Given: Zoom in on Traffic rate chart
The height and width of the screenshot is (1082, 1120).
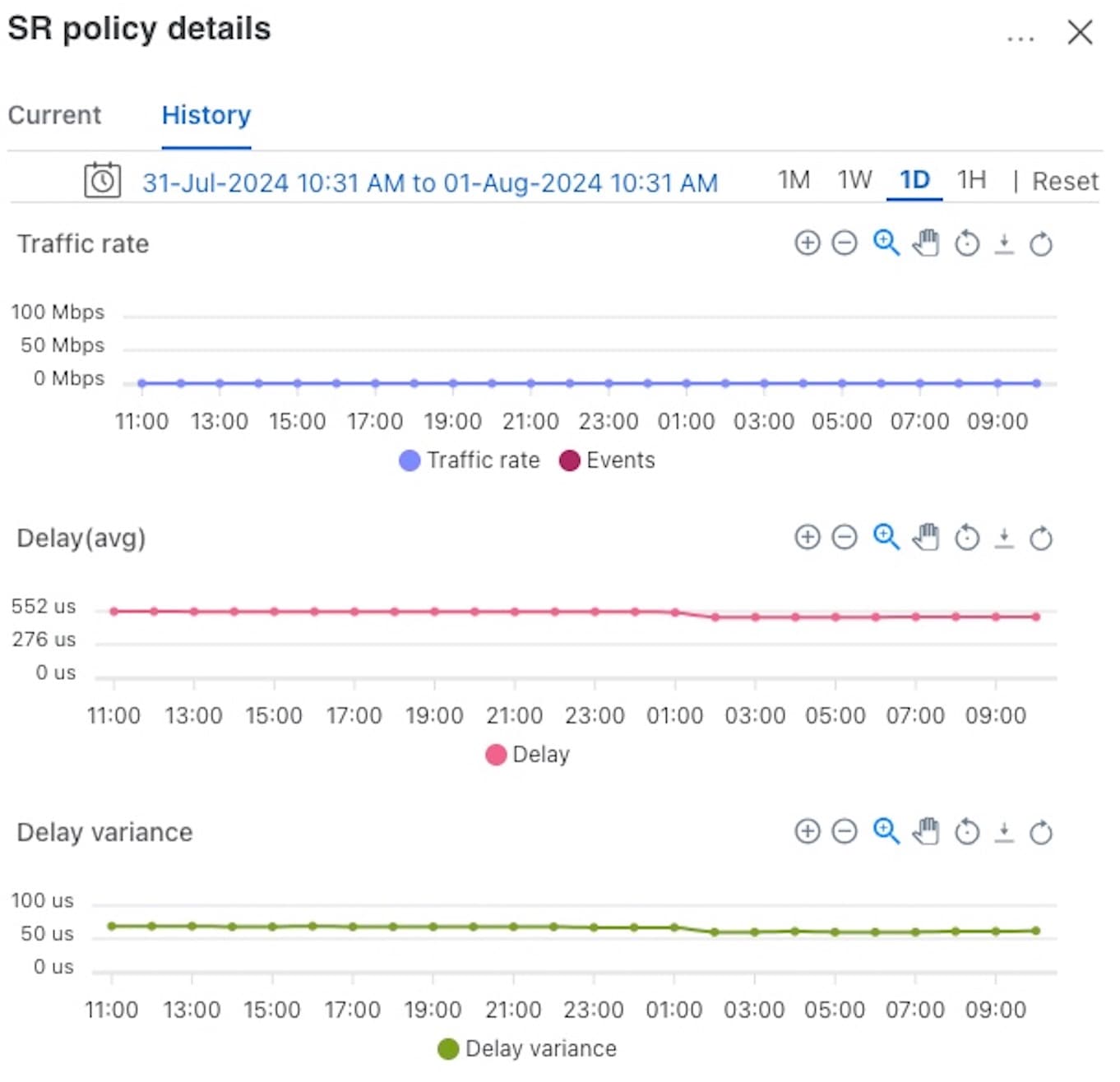Looking at the screenshot, I should coord(807,243).
